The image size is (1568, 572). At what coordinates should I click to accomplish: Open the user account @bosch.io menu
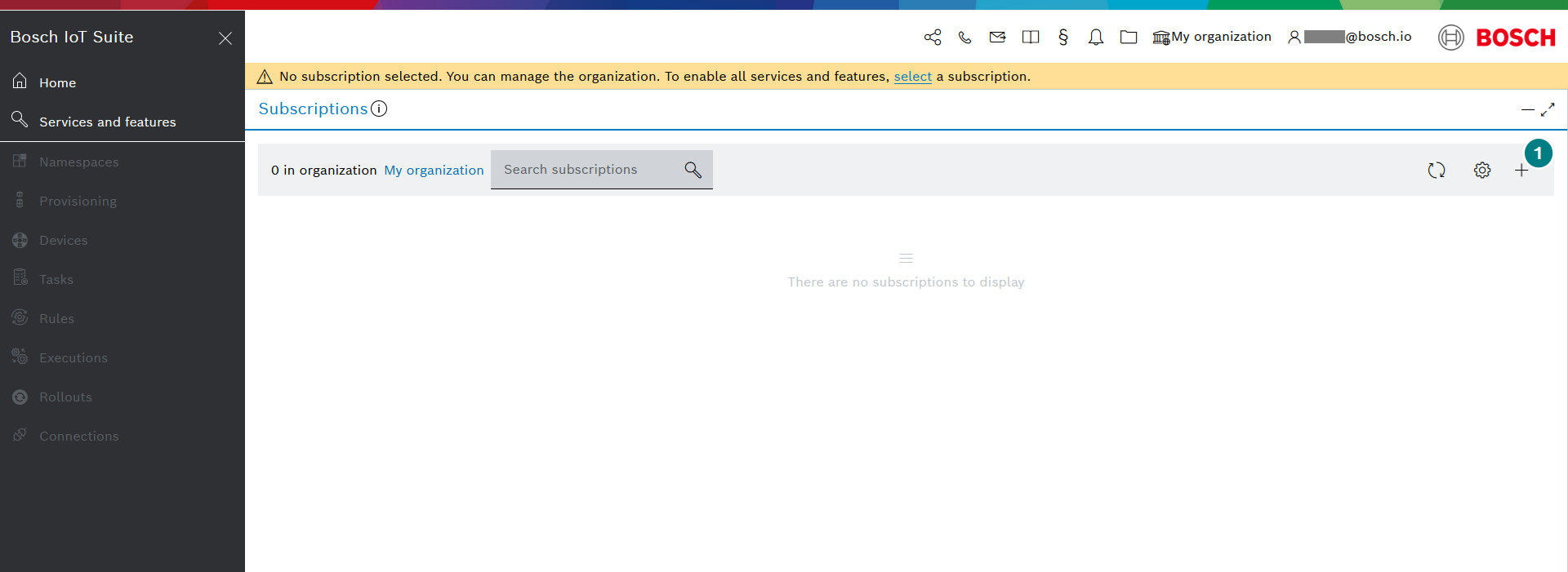1349,37
